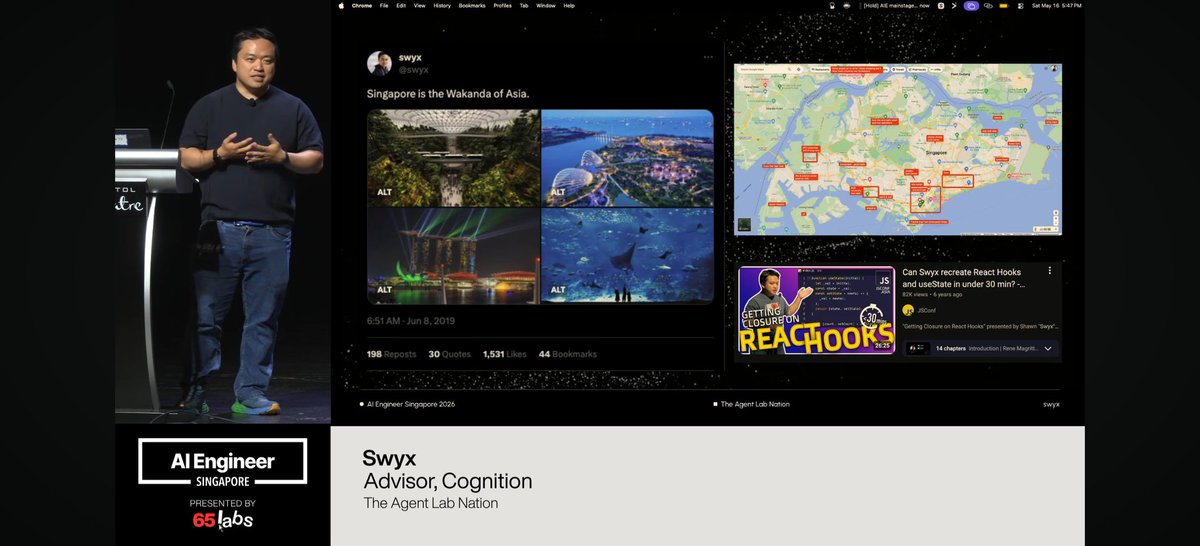Click the purple highlighted menu bar icon

pyautogui.click(x=972, y=5)
